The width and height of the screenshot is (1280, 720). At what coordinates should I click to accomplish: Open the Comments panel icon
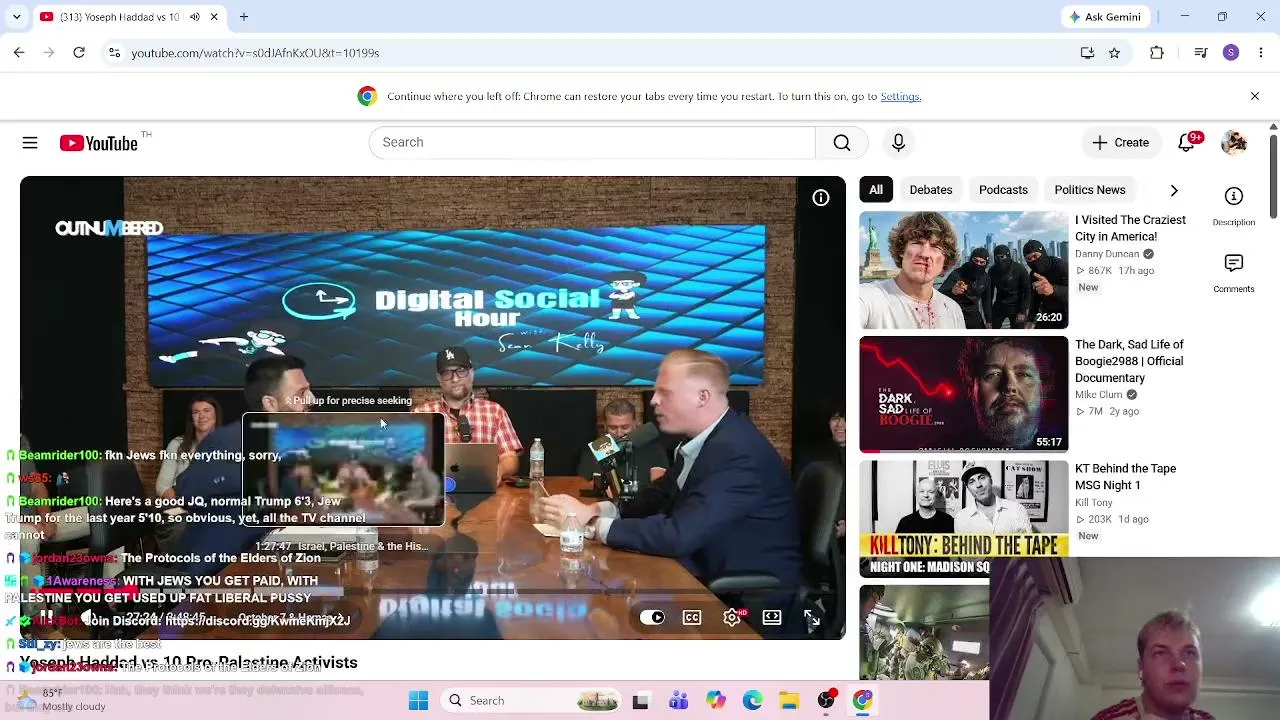coord(1234,263)
